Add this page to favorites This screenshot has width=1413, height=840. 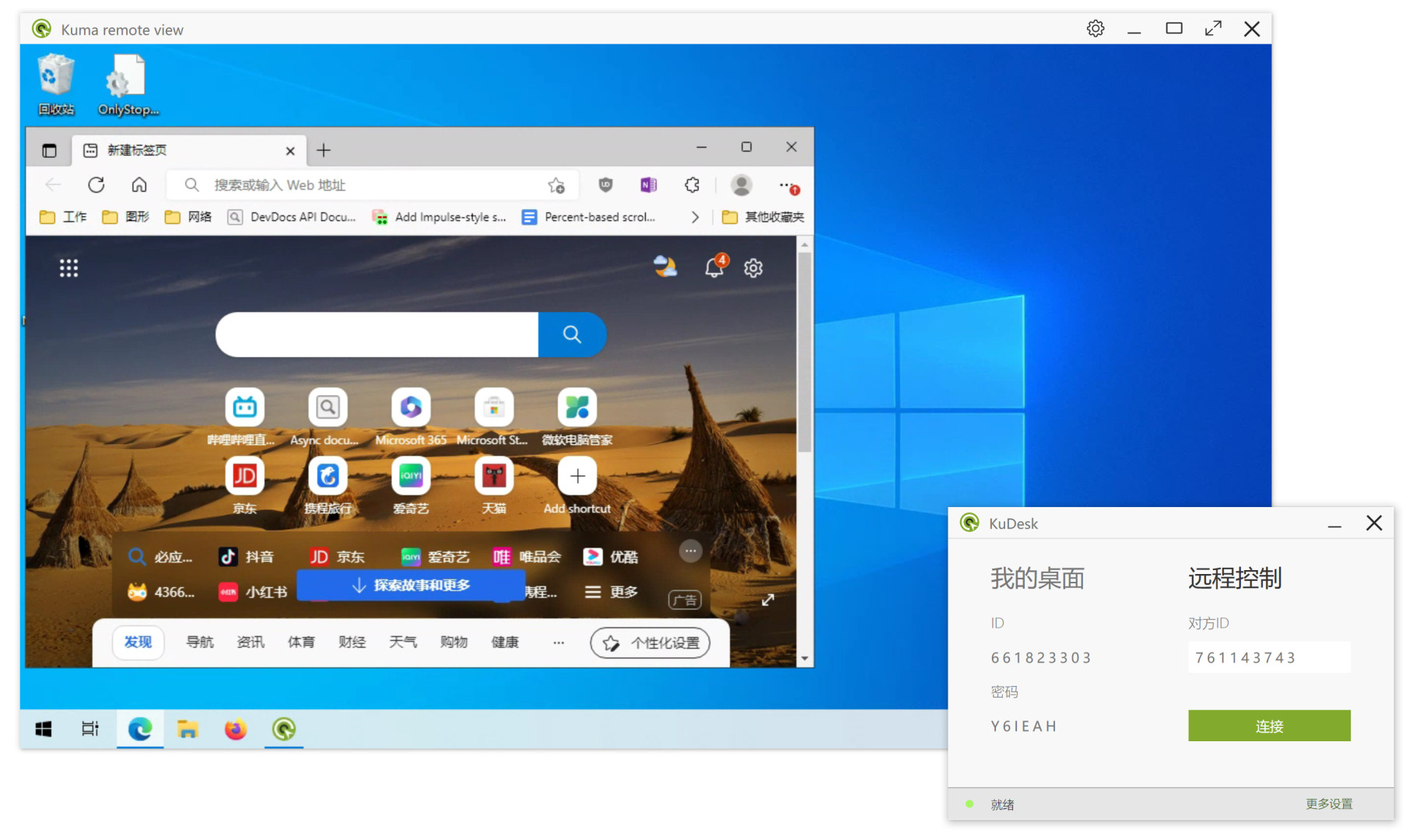point(556,185)
